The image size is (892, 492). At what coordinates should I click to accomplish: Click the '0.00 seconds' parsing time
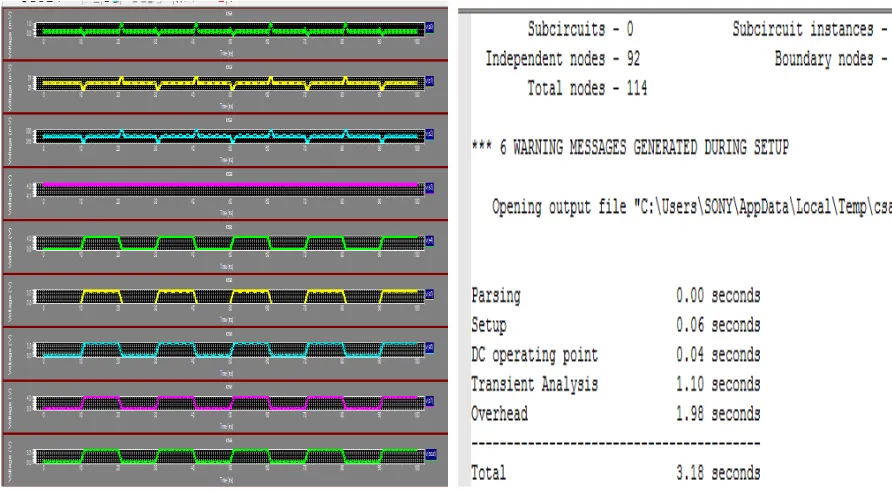718,295
